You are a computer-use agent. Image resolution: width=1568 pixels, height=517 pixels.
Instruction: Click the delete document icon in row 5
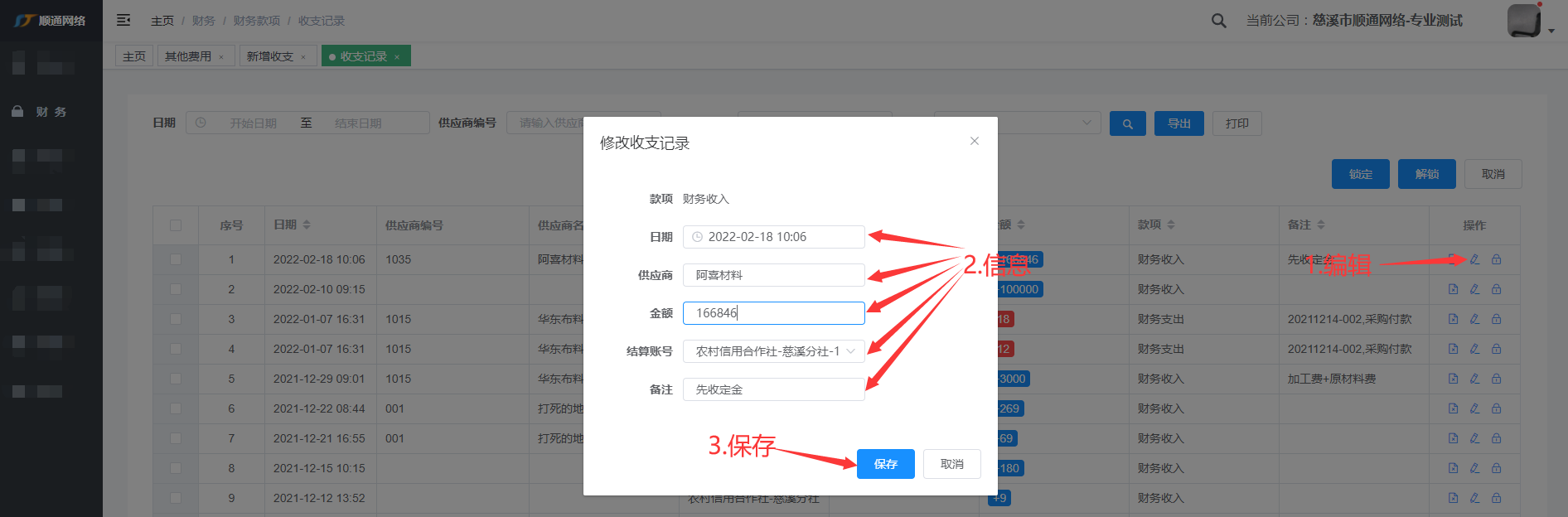point(1453,379)
